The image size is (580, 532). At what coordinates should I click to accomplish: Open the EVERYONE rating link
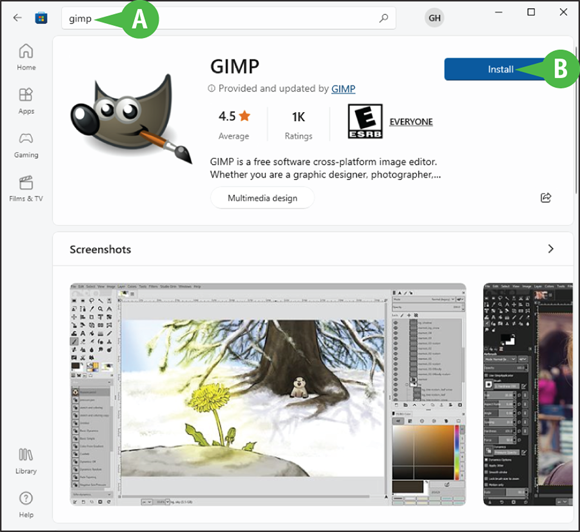point(411,122)
